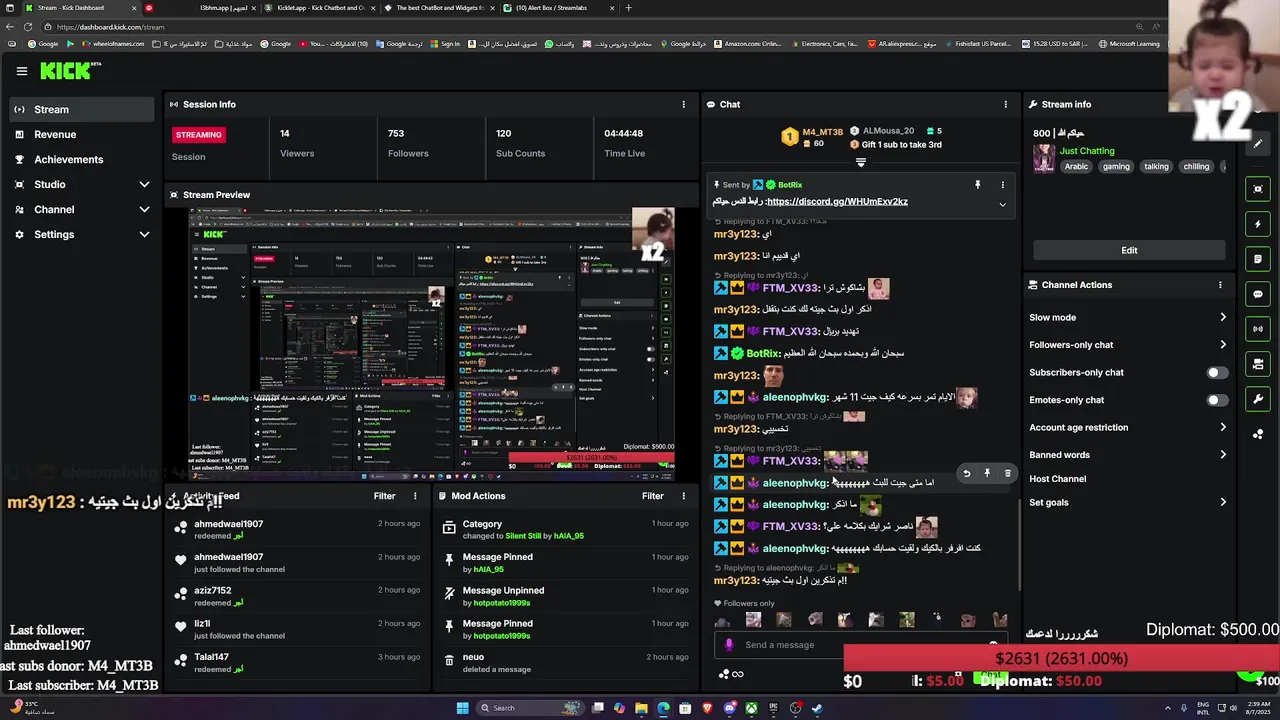Click aziz7152 in Activity Feed
Image resolution: width=1280 pixels, height=720 pixels.
213,591
